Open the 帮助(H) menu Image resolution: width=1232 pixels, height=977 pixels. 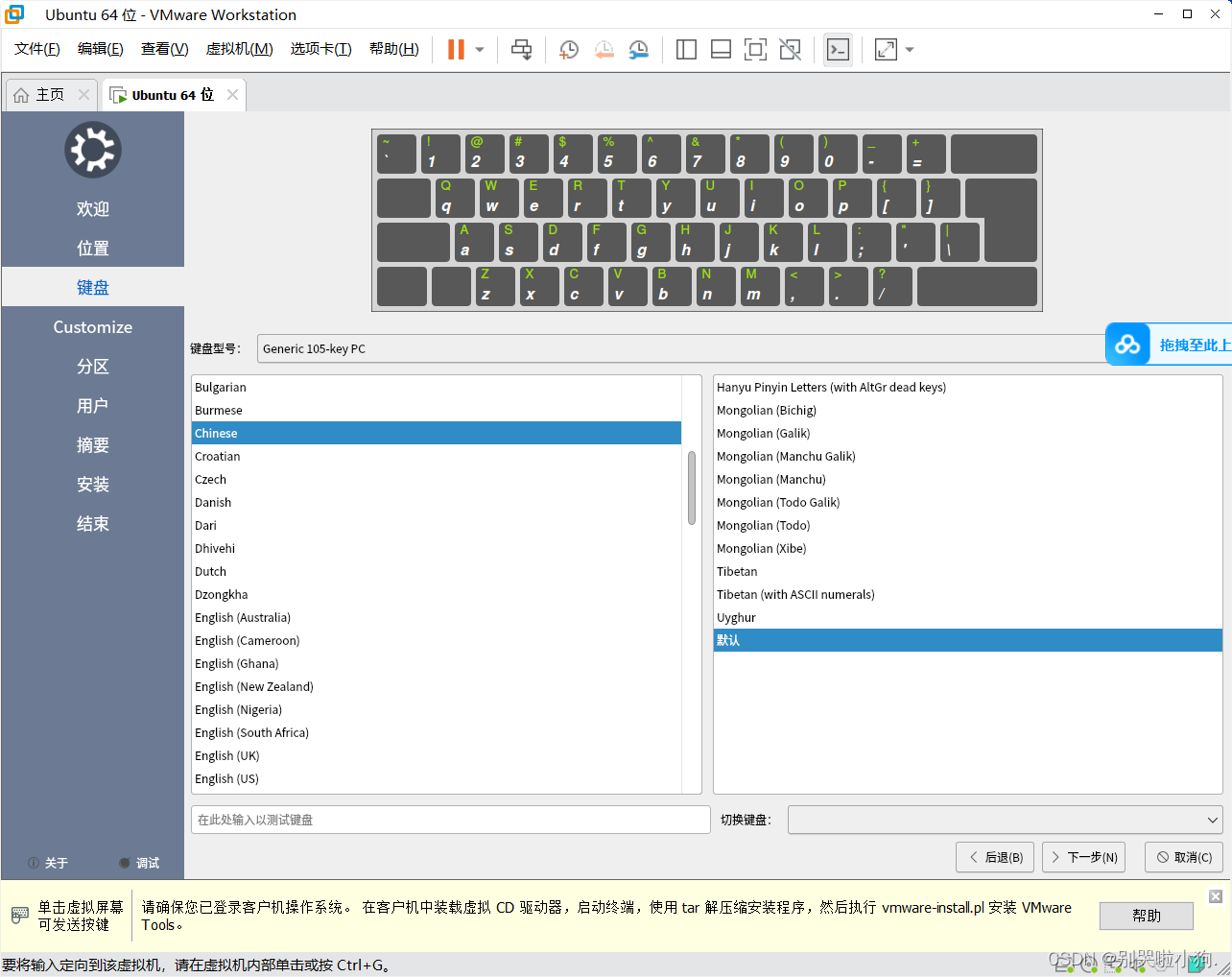tap(394, 49)
